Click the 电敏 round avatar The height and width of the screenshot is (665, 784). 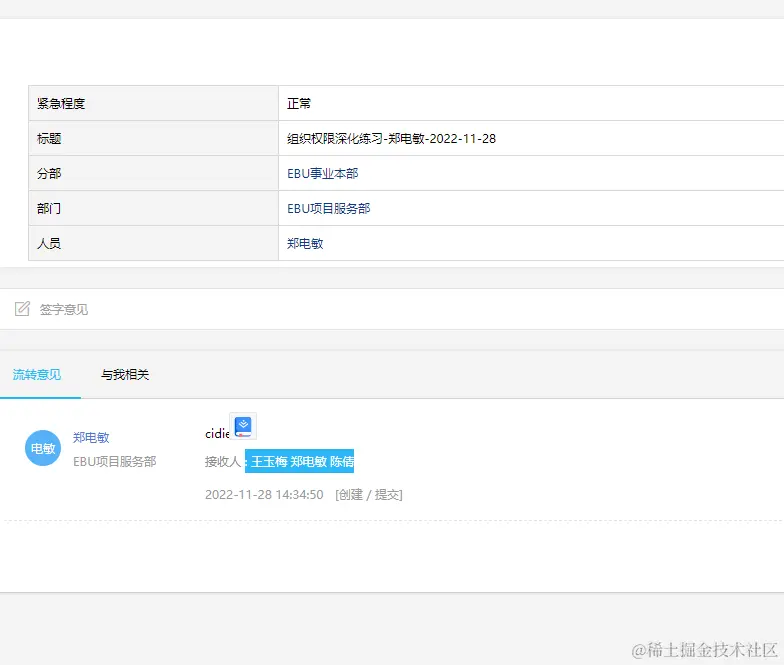click(x=43, y=448)
